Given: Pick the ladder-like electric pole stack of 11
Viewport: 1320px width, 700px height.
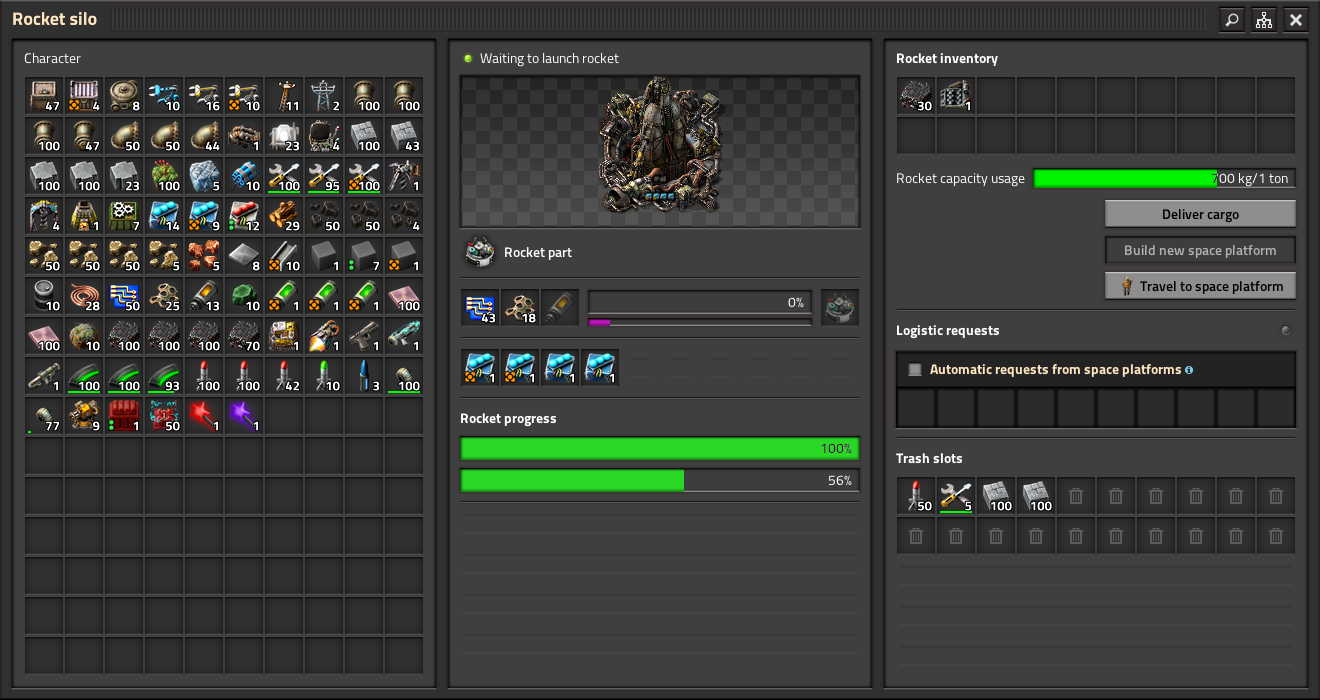Looking at the screenshot, I should (x=284, y=96).
